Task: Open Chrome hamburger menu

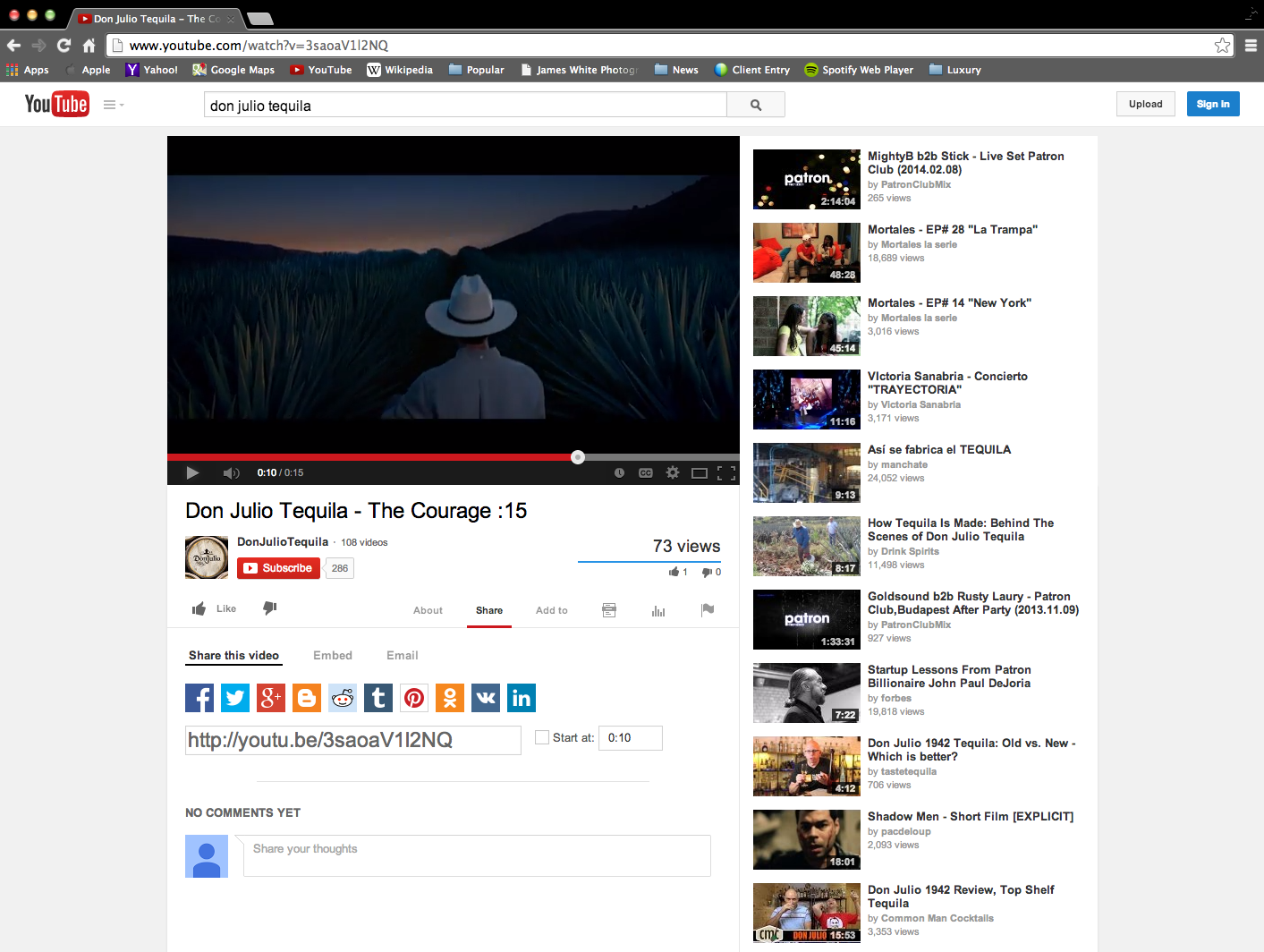Action: tap(1251, 46)
